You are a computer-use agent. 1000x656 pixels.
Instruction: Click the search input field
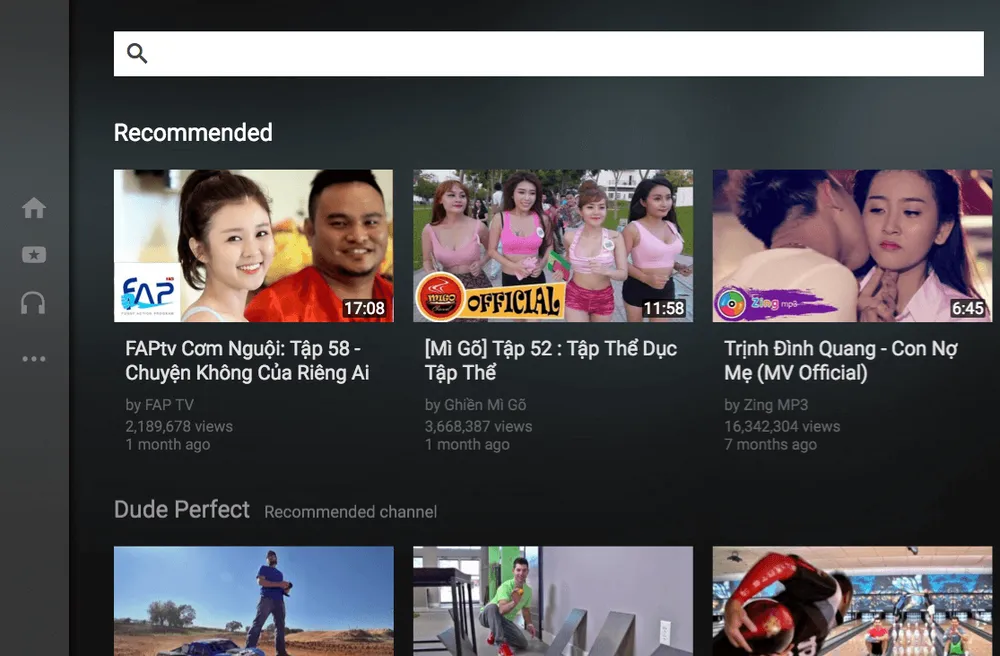point(550,52)
